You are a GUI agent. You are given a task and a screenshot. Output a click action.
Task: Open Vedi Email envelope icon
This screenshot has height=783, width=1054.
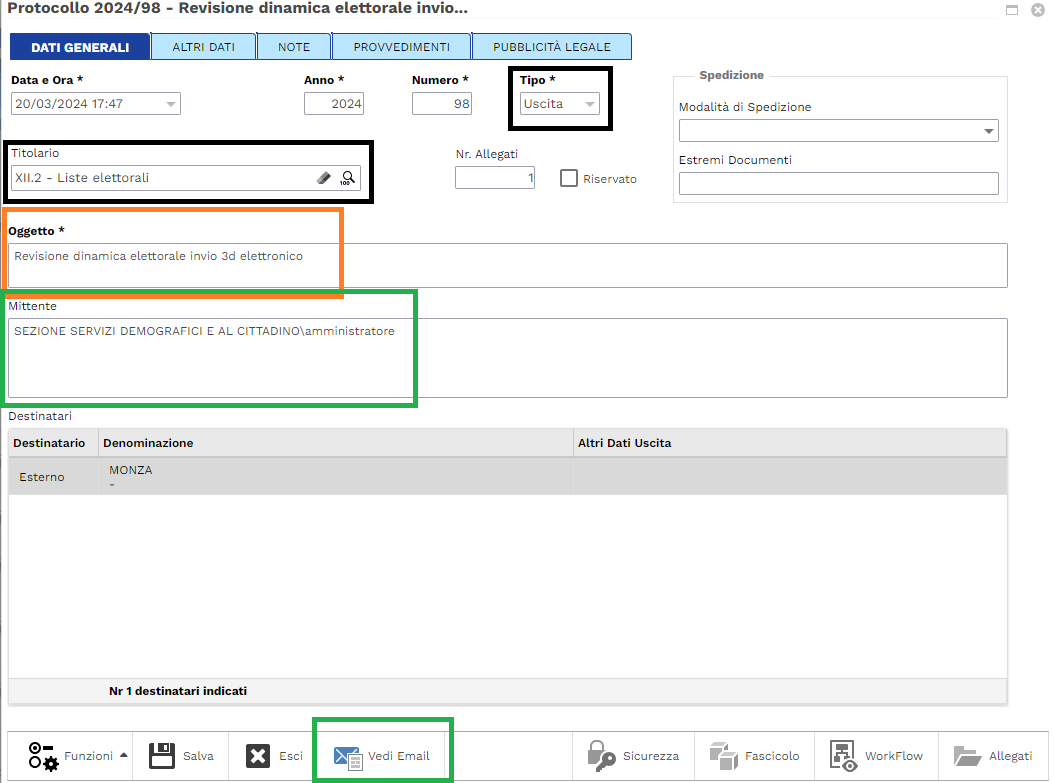(348, 756)
